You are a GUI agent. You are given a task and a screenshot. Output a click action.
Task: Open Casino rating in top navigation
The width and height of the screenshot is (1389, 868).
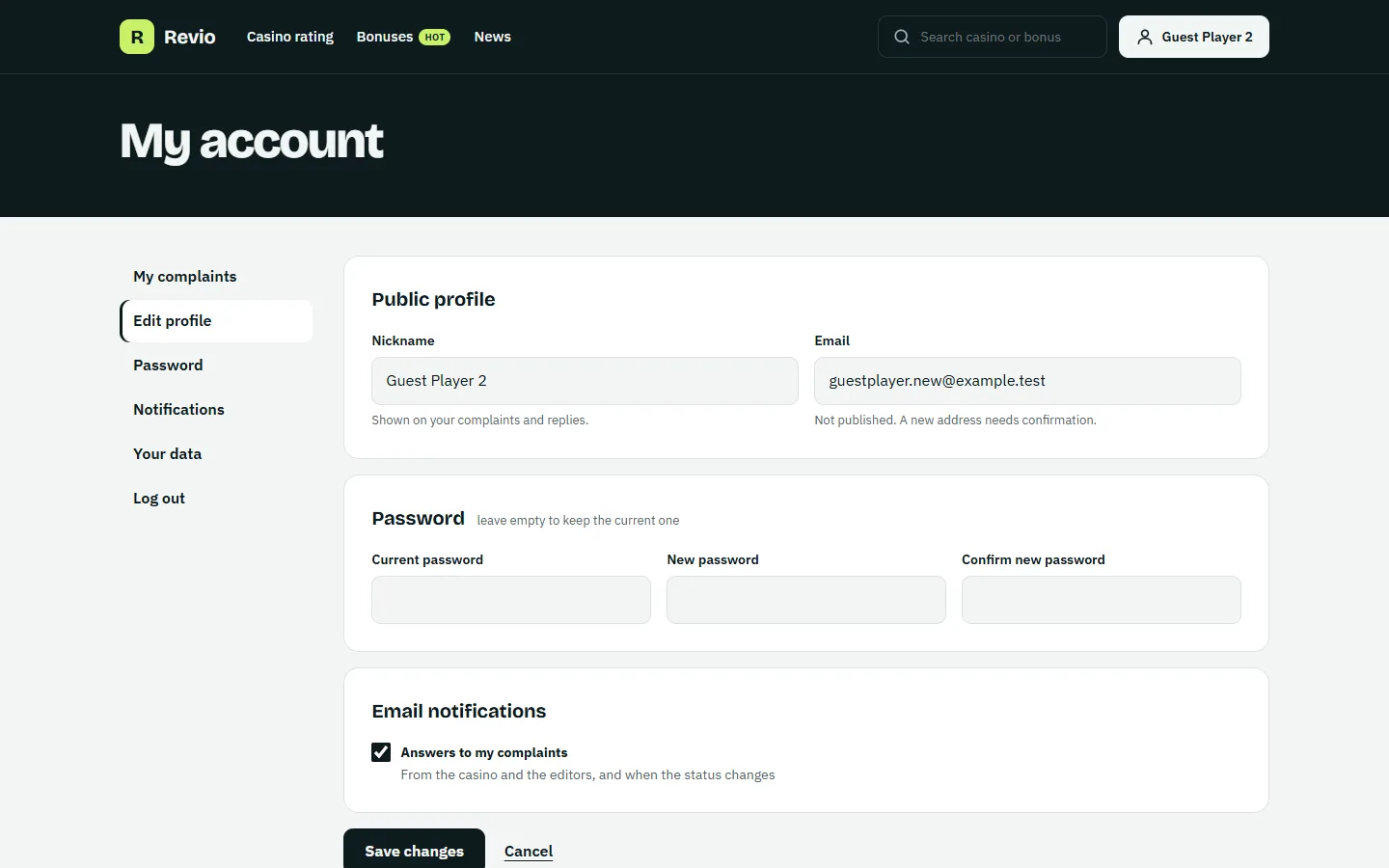[290, 37]
